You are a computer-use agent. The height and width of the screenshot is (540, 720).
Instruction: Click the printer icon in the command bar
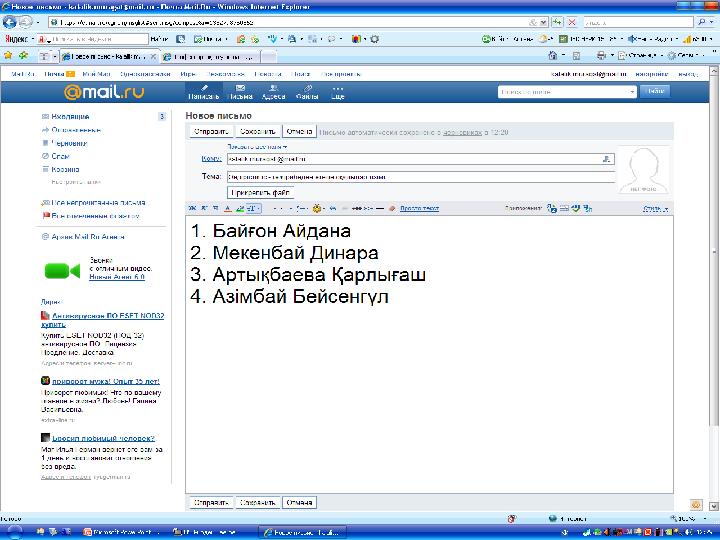[601, 56]
